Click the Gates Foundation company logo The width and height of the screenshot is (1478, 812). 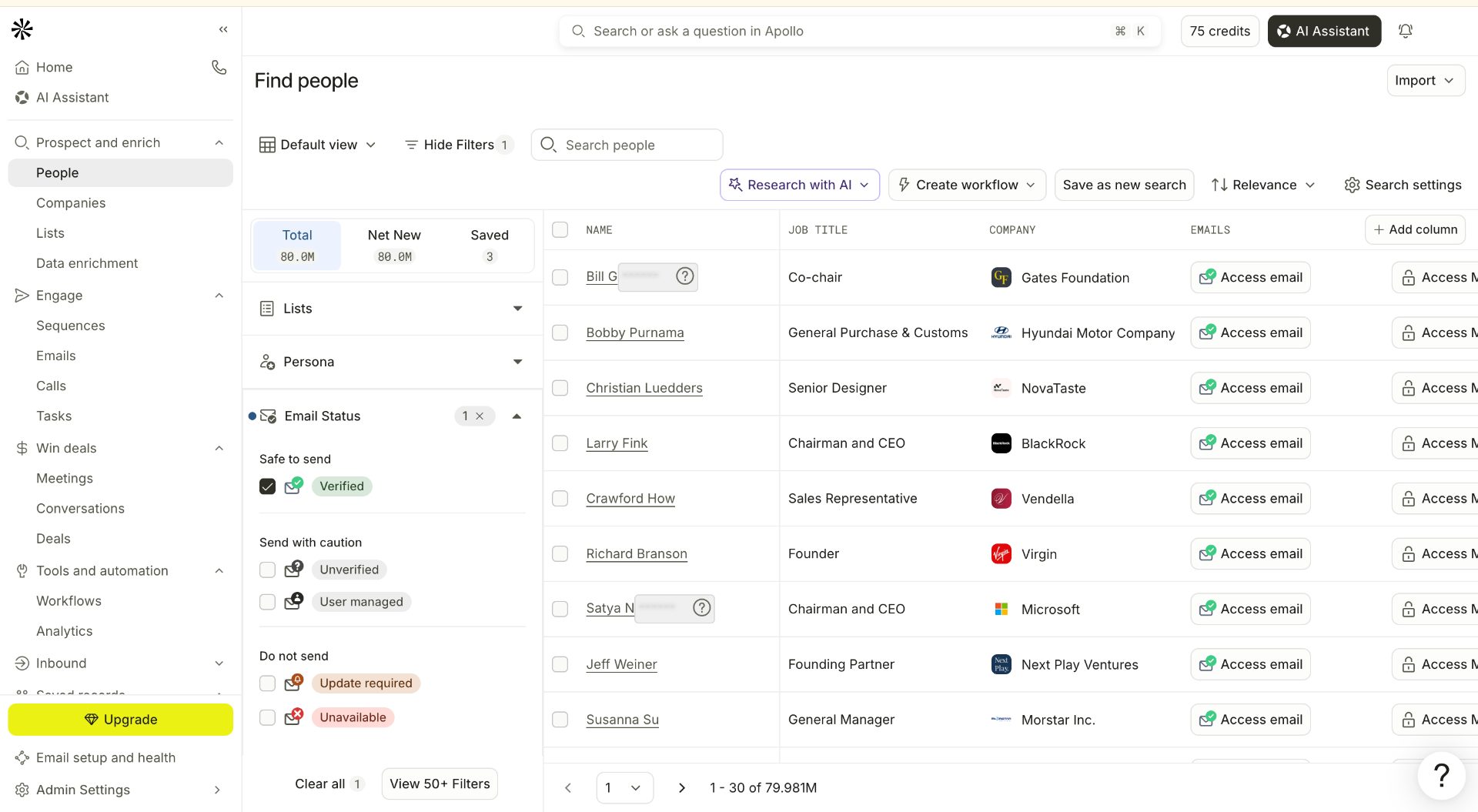pyautogui.click(x=1001, y=277)
